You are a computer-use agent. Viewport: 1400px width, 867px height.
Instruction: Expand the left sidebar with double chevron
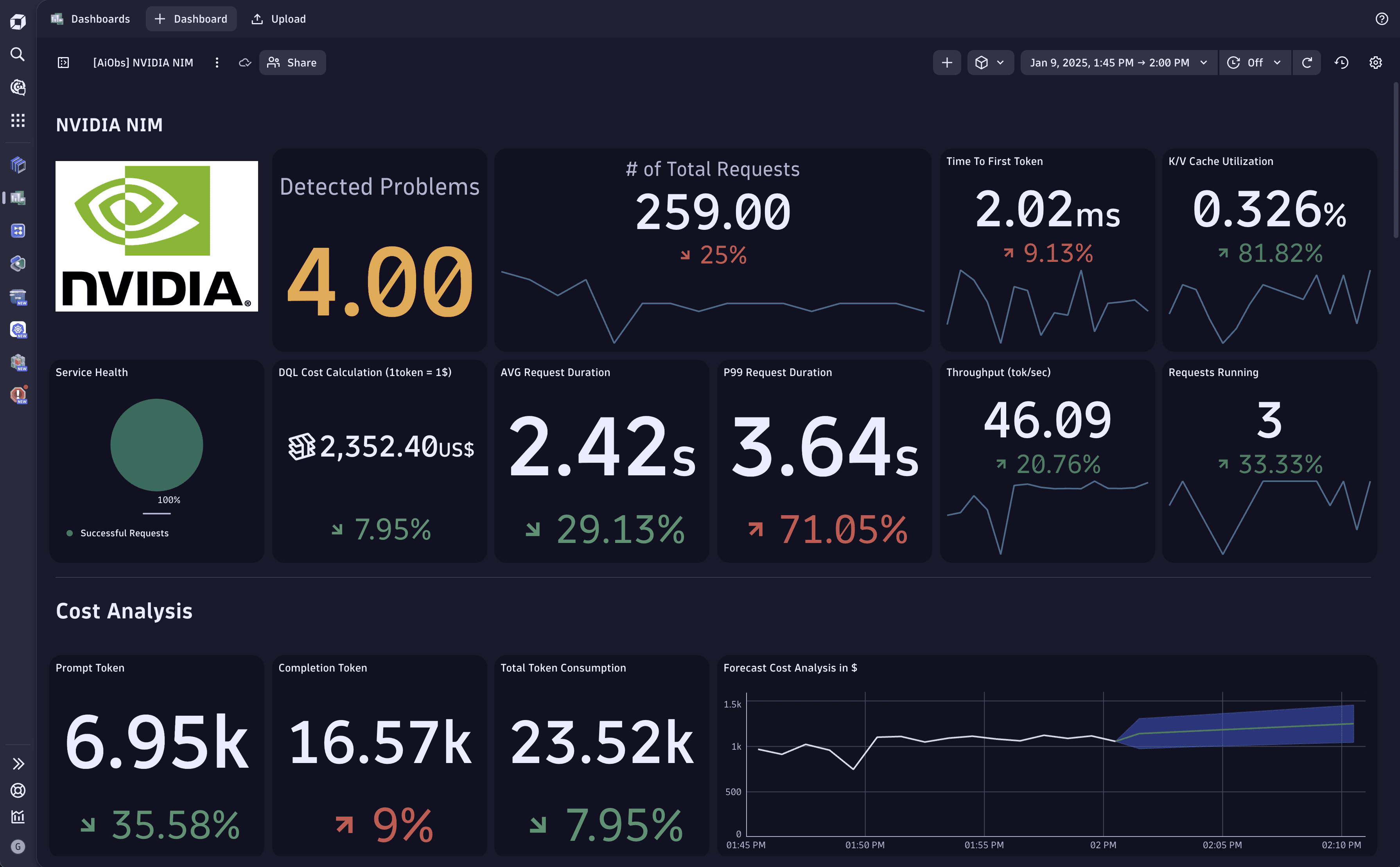point(18,764)
